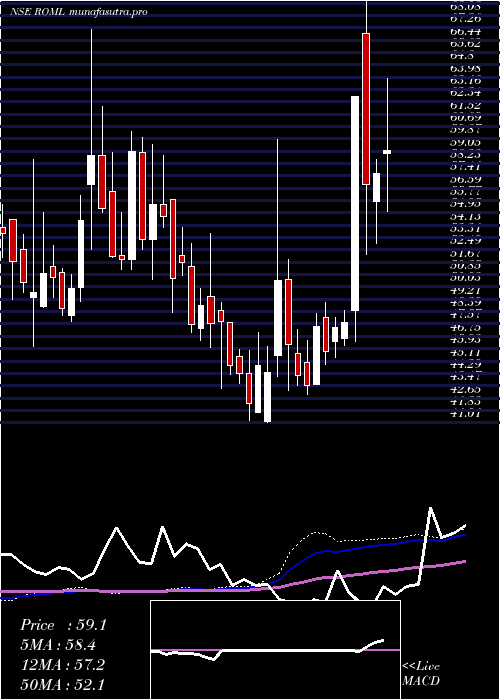
Task: Click the highest peak of thick white line
Action: tap(431, 508)
